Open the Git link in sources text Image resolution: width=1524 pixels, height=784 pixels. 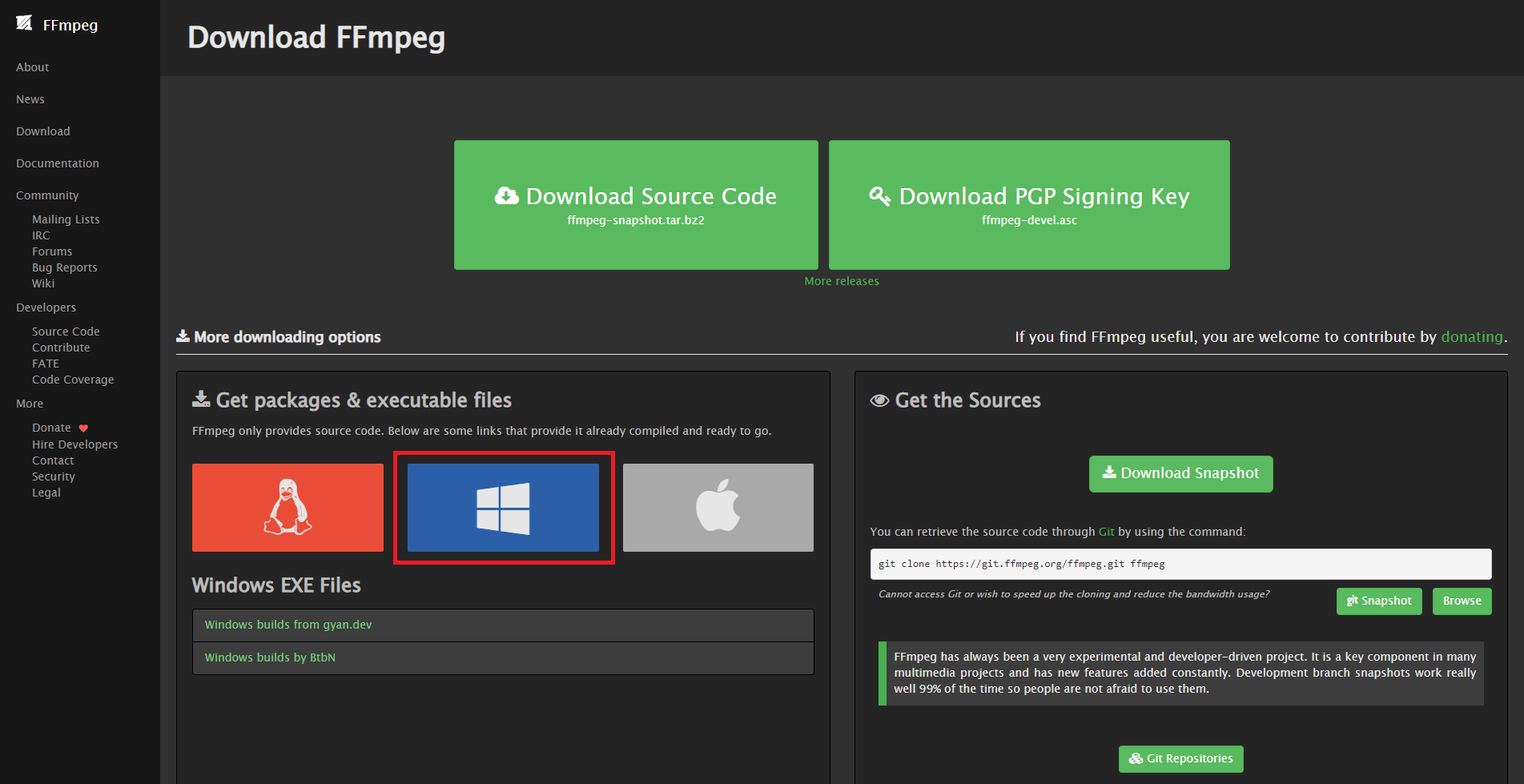coord(1106,532)
